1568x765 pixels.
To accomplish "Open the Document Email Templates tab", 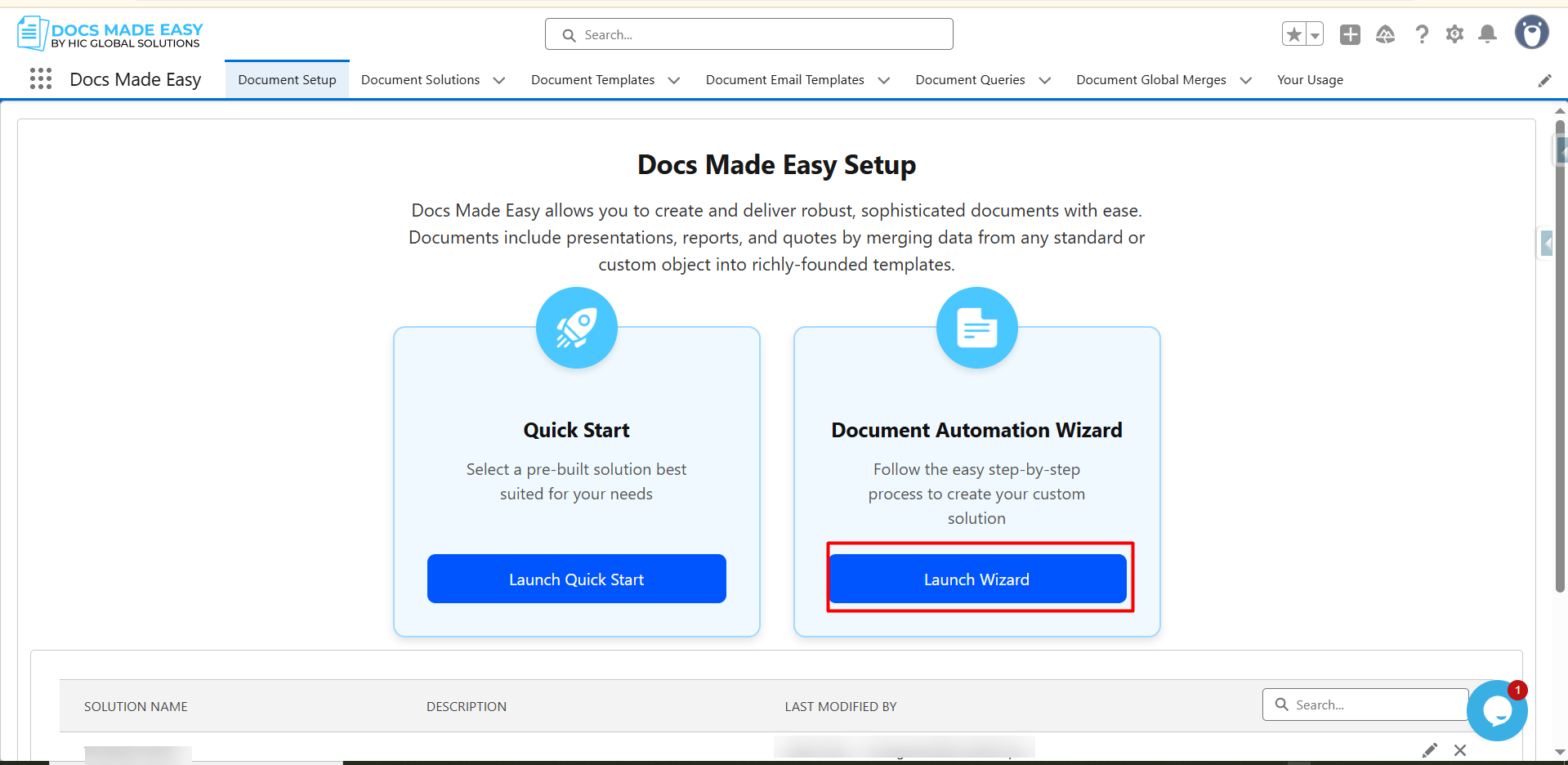I will pyautogui.click(x=784, y=79).
